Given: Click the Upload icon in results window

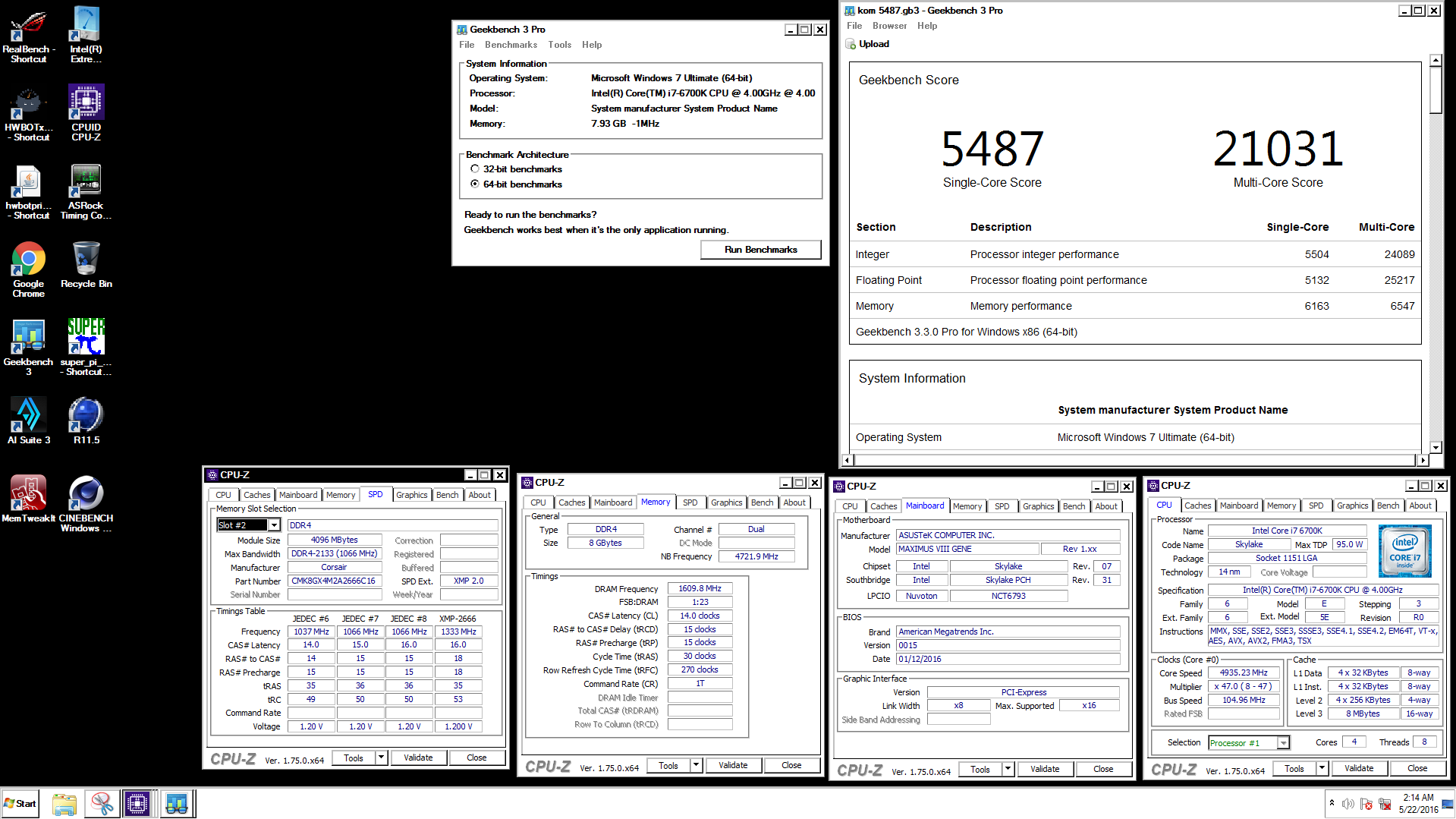Looking at the screenshot, I should 851,44.
